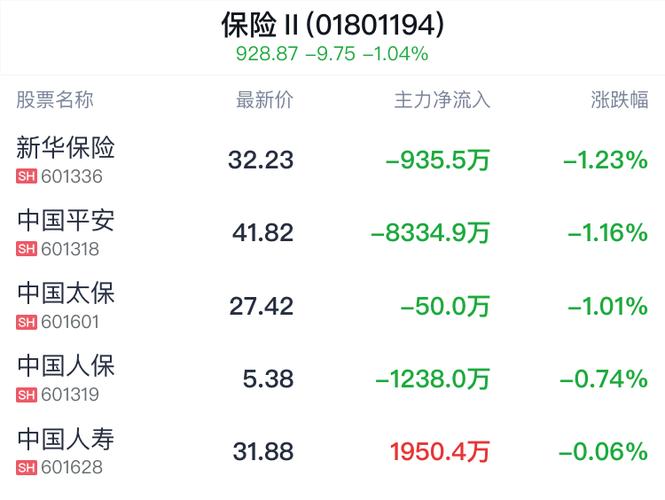Open 中国太保 stock row

(x=332, y=305)
